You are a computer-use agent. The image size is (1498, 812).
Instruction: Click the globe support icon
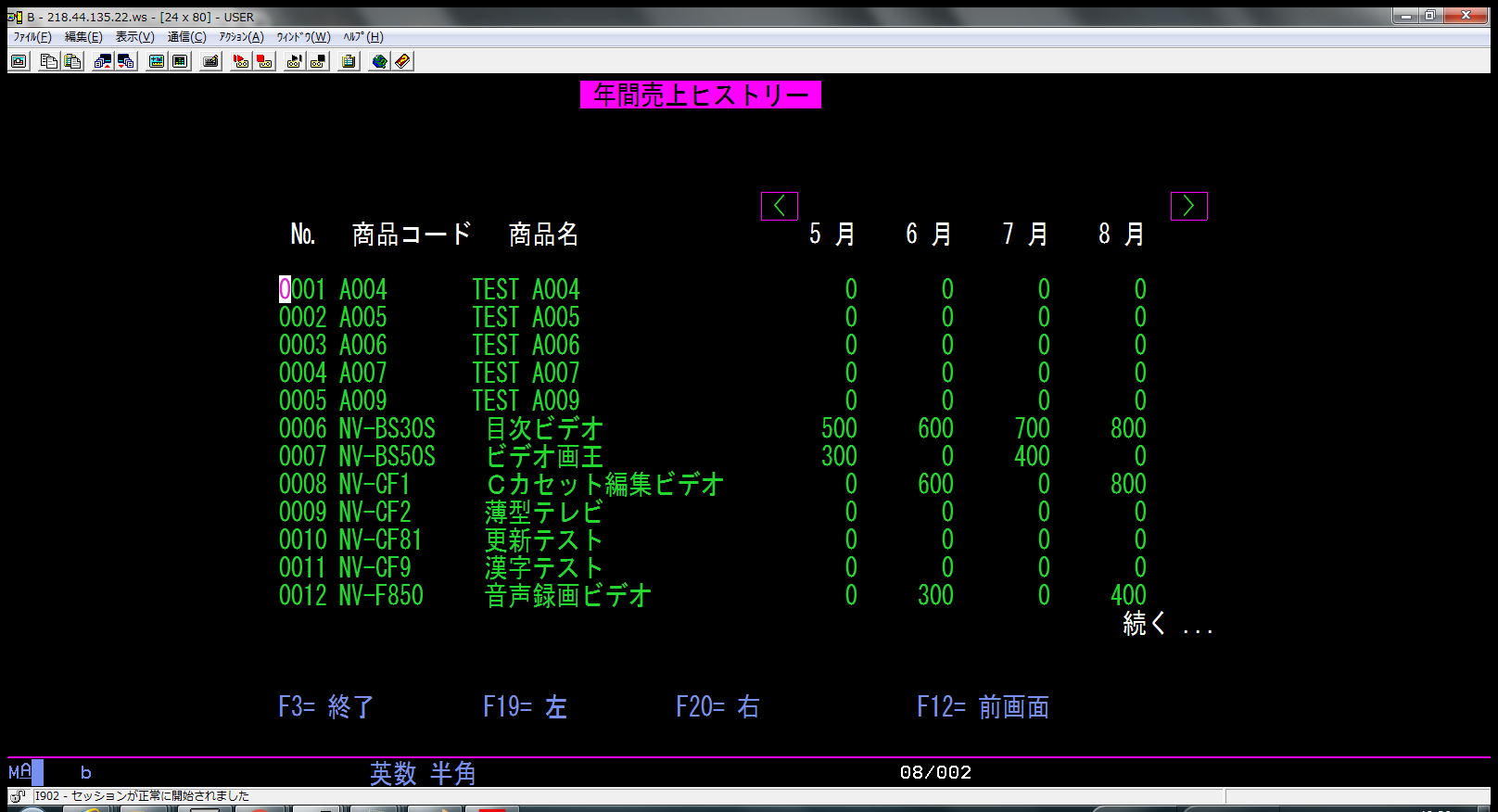click(x=379, y=61)
